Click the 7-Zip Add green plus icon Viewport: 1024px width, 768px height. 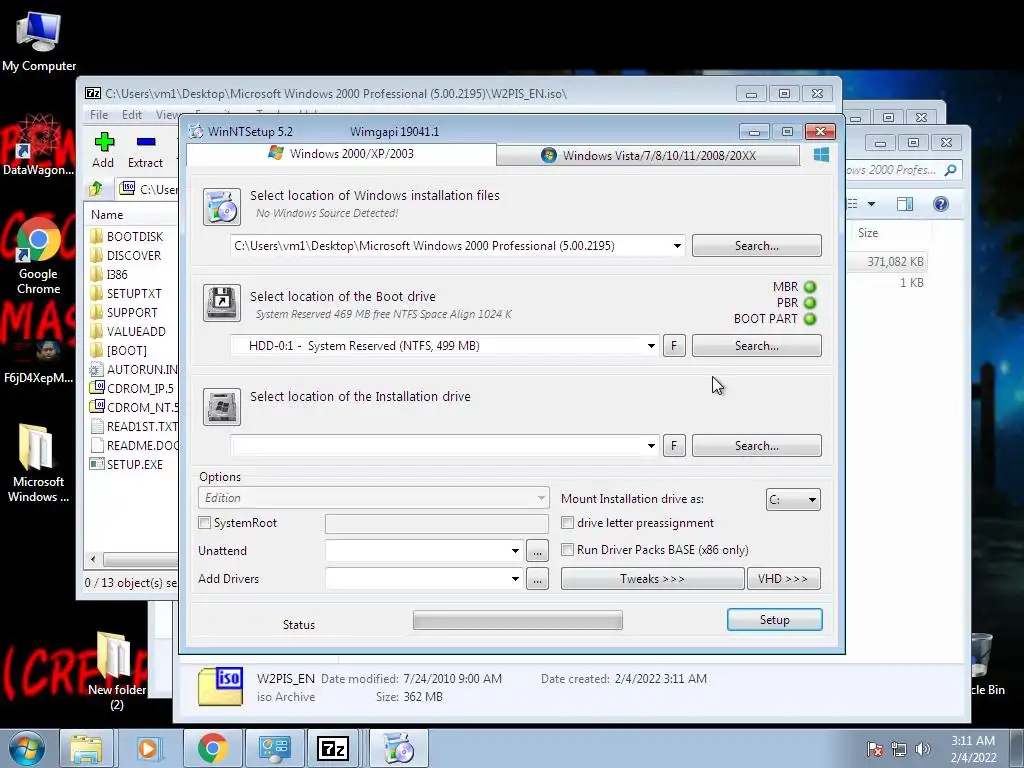(x=104, y=142)
